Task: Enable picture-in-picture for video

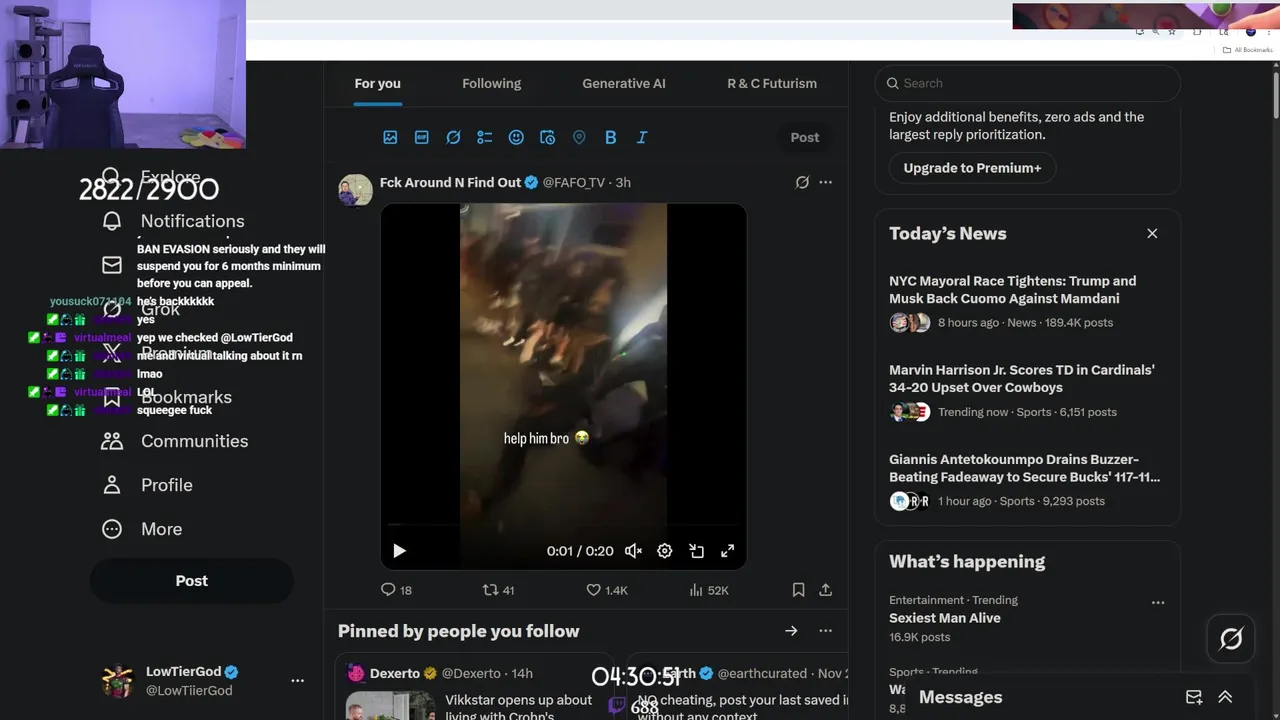Action: point(696,551)
